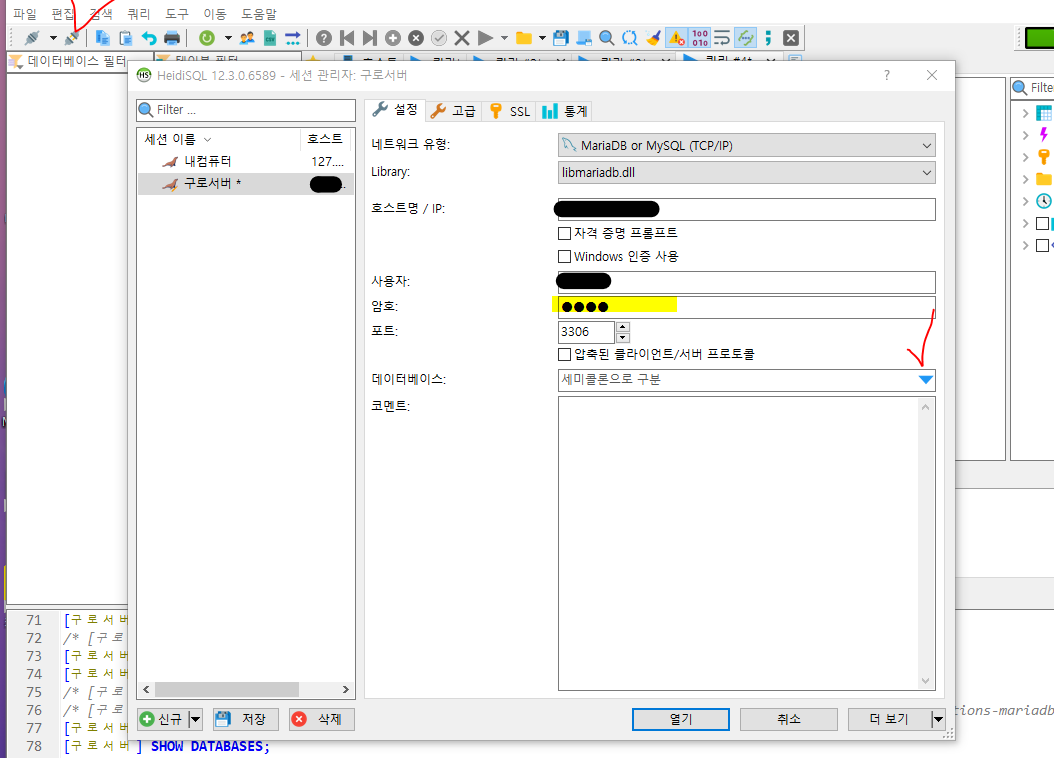Screen dimensions: 1054x758
Task: Click the green refresh icon
Action: tap(207, 38)
